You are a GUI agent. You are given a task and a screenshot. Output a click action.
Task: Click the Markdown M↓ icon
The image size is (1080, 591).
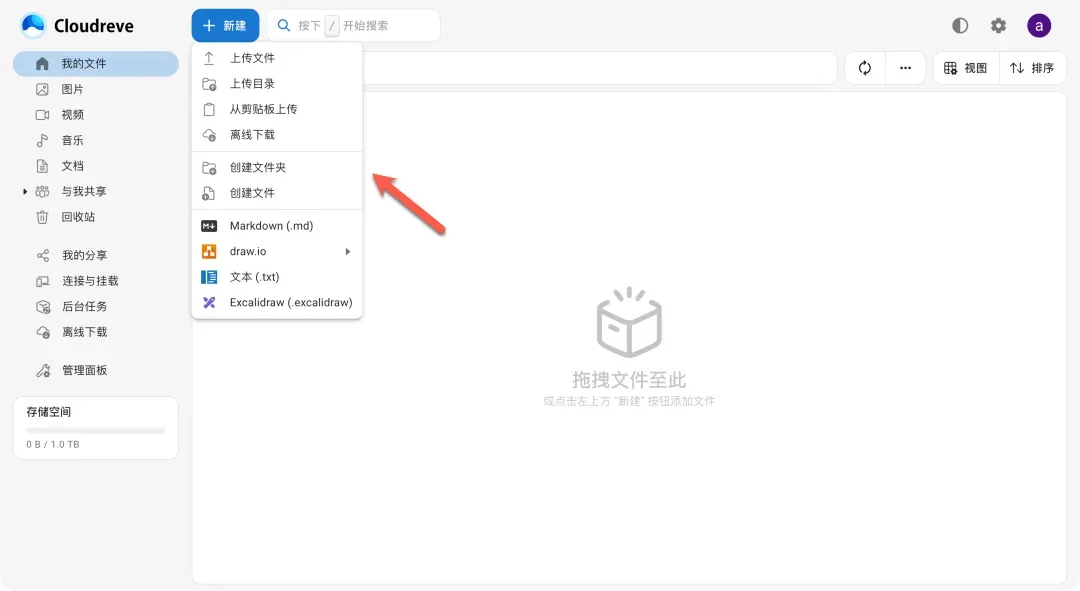pyautogui.click(x=209, y=226)
